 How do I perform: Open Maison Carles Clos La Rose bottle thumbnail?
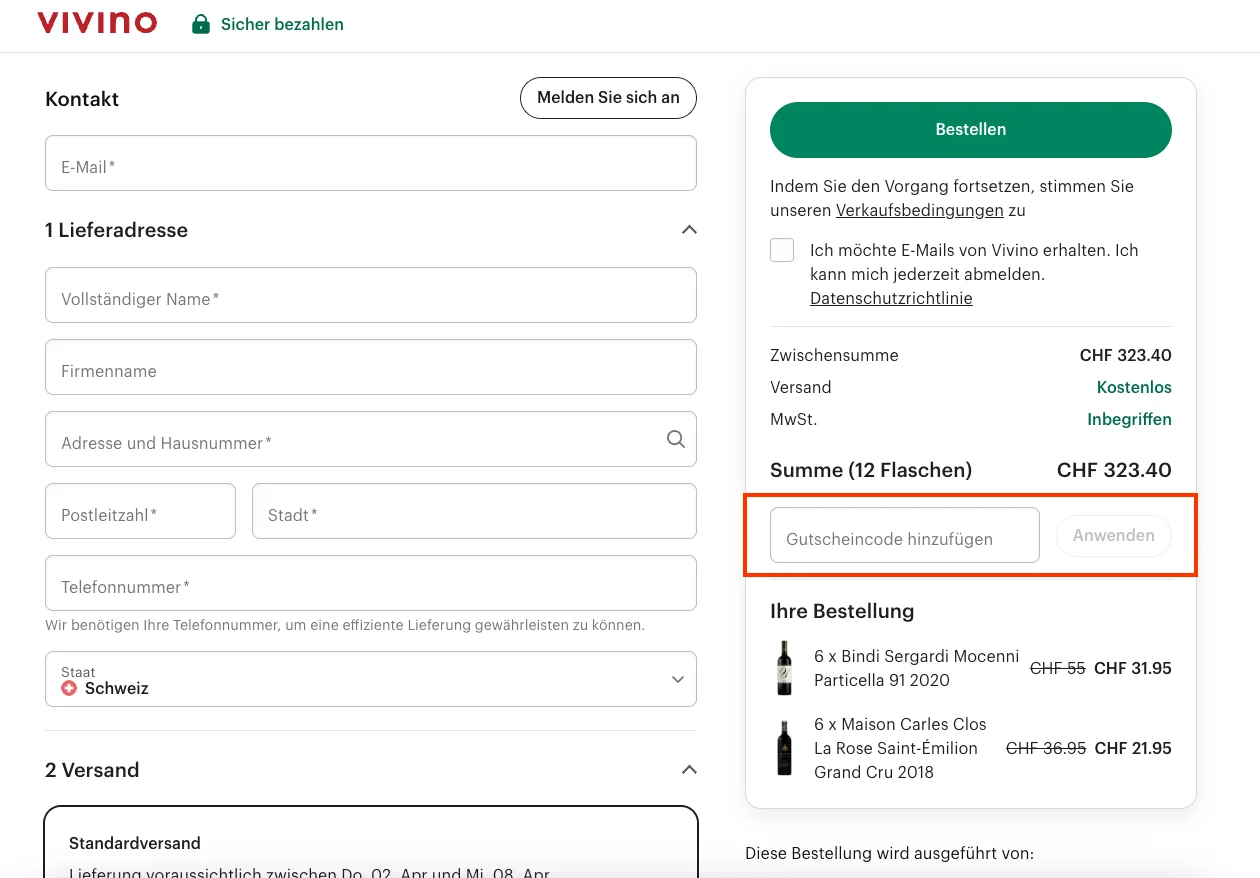(785, 748)
